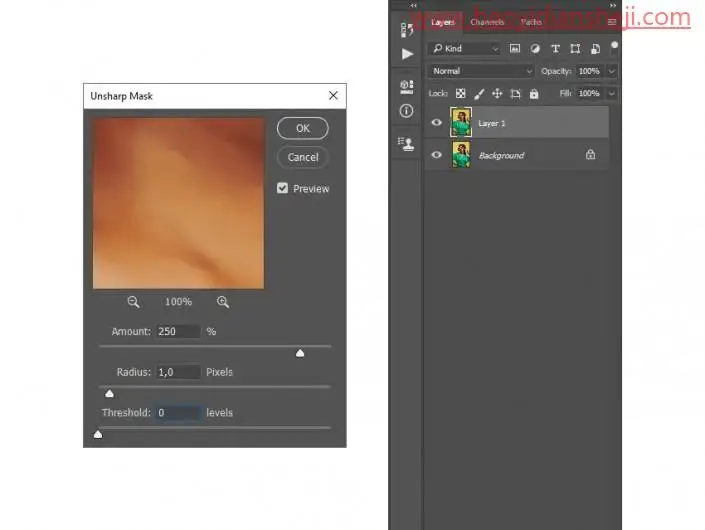Click the Unsharp Mask preview image
Screen dimensions: 705x530
pos(178,203)
